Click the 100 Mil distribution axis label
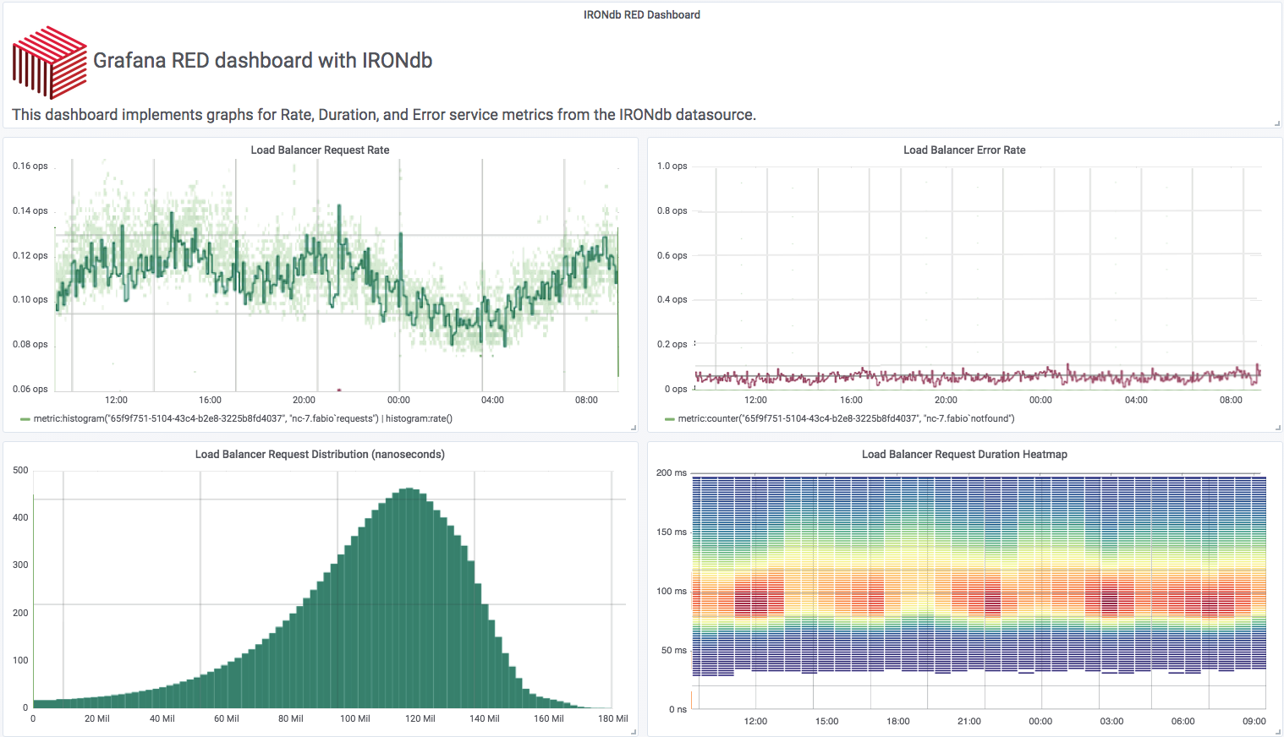This screenshot has height=737, width=1284. tap(355, 719)
